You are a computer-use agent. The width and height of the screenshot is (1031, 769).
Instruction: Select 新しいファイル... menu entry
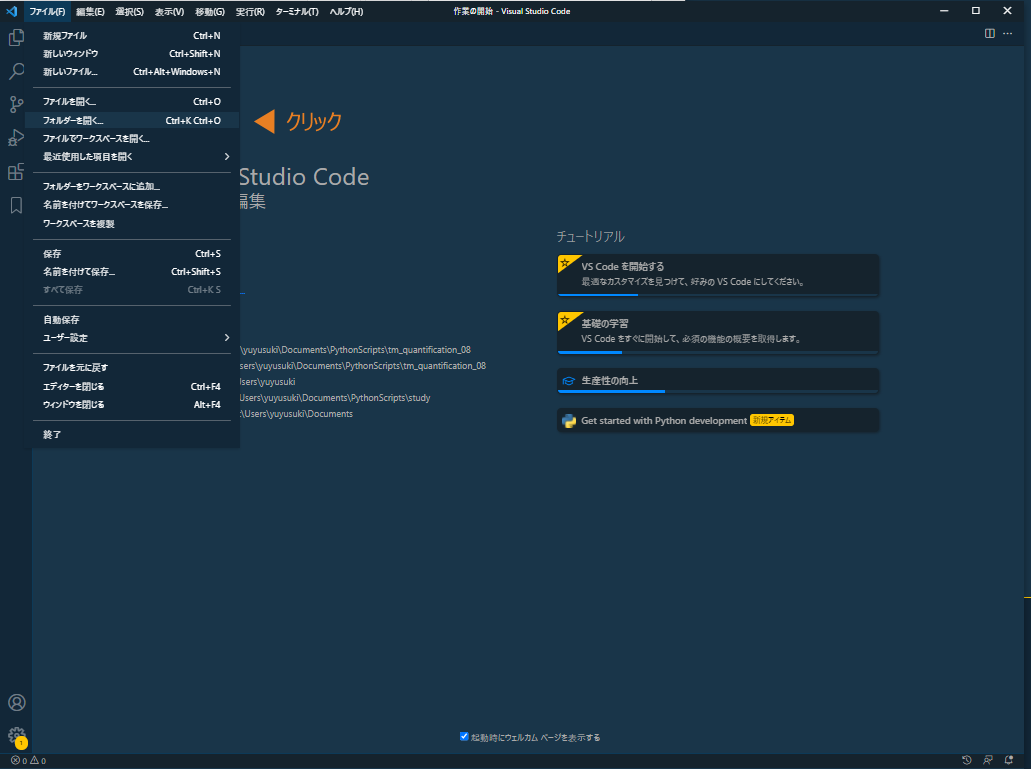pos(132,72)
